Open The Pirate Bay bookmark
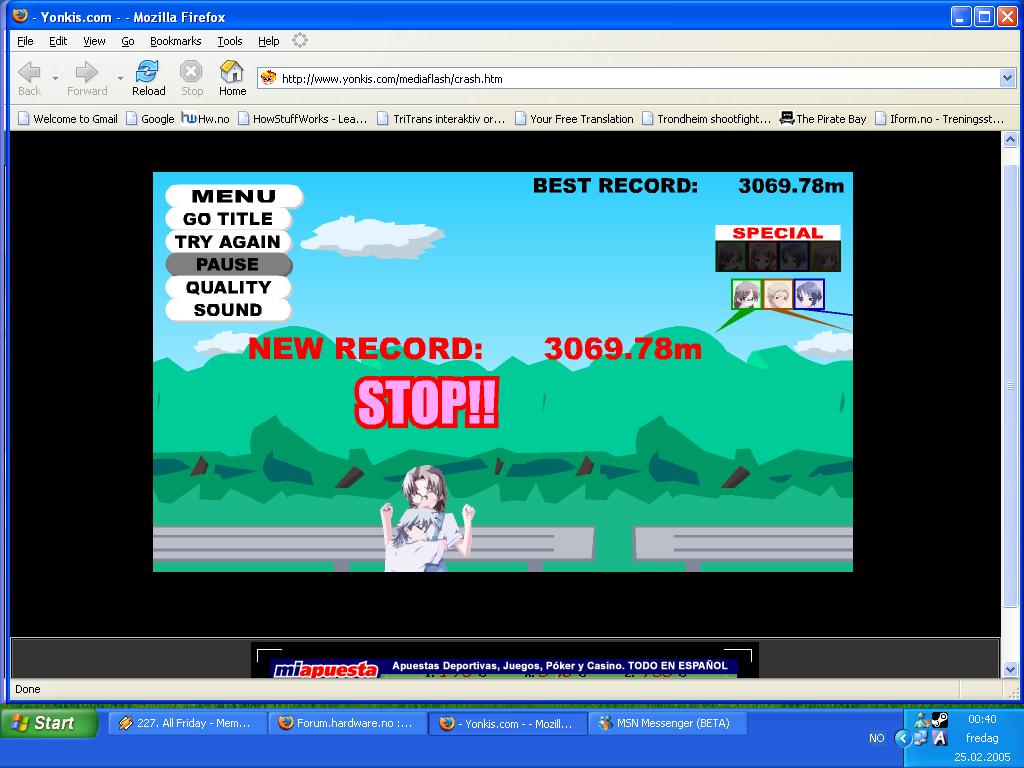The width and height of the screenshot is (1024, 768). [823, 119]
